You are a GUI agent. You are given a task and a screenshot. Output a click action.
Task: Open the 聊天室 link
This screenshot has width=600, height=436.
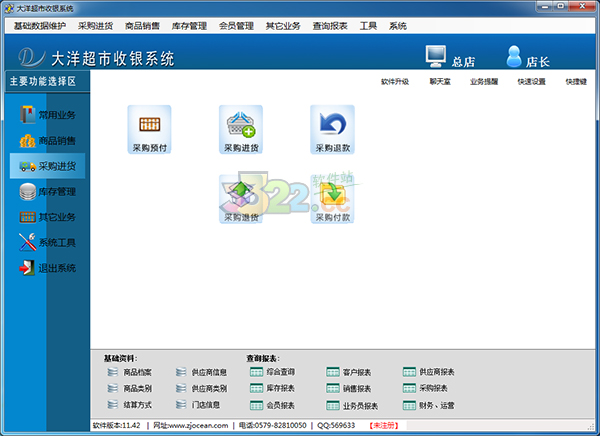[x=440, y=82]
